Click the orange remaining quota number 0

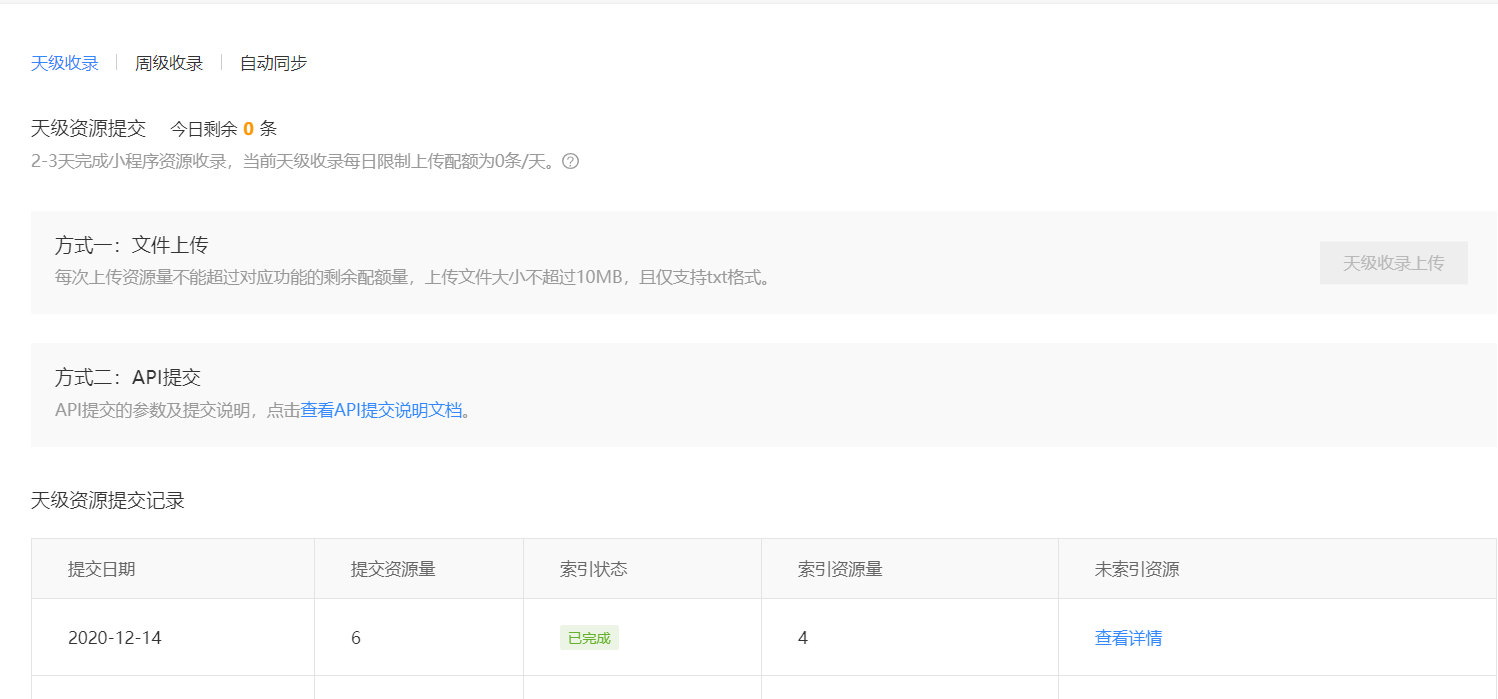[248, 129]
